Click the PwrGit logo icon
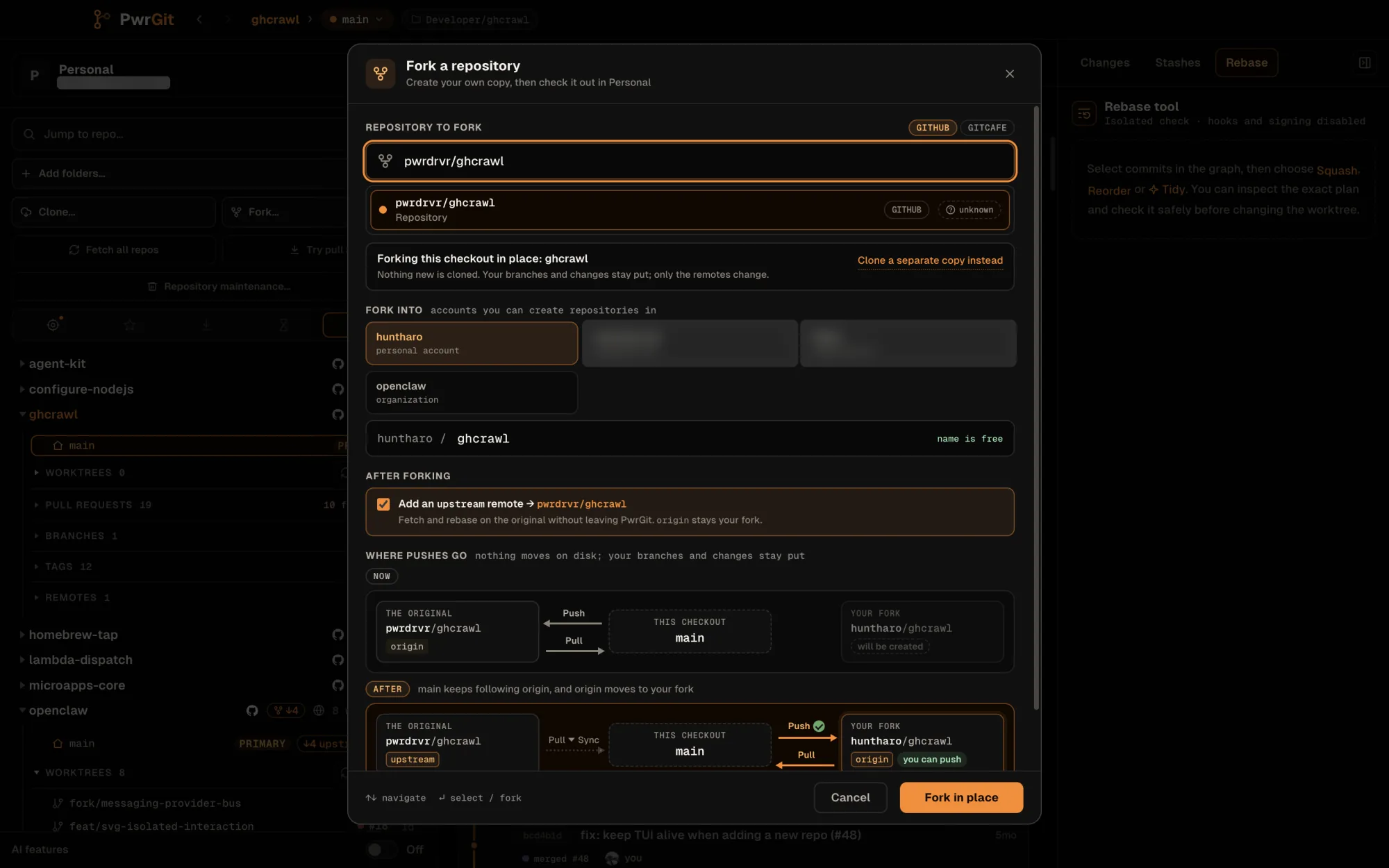The height and width of the screenshot is (868, 1389). (101, 19)
